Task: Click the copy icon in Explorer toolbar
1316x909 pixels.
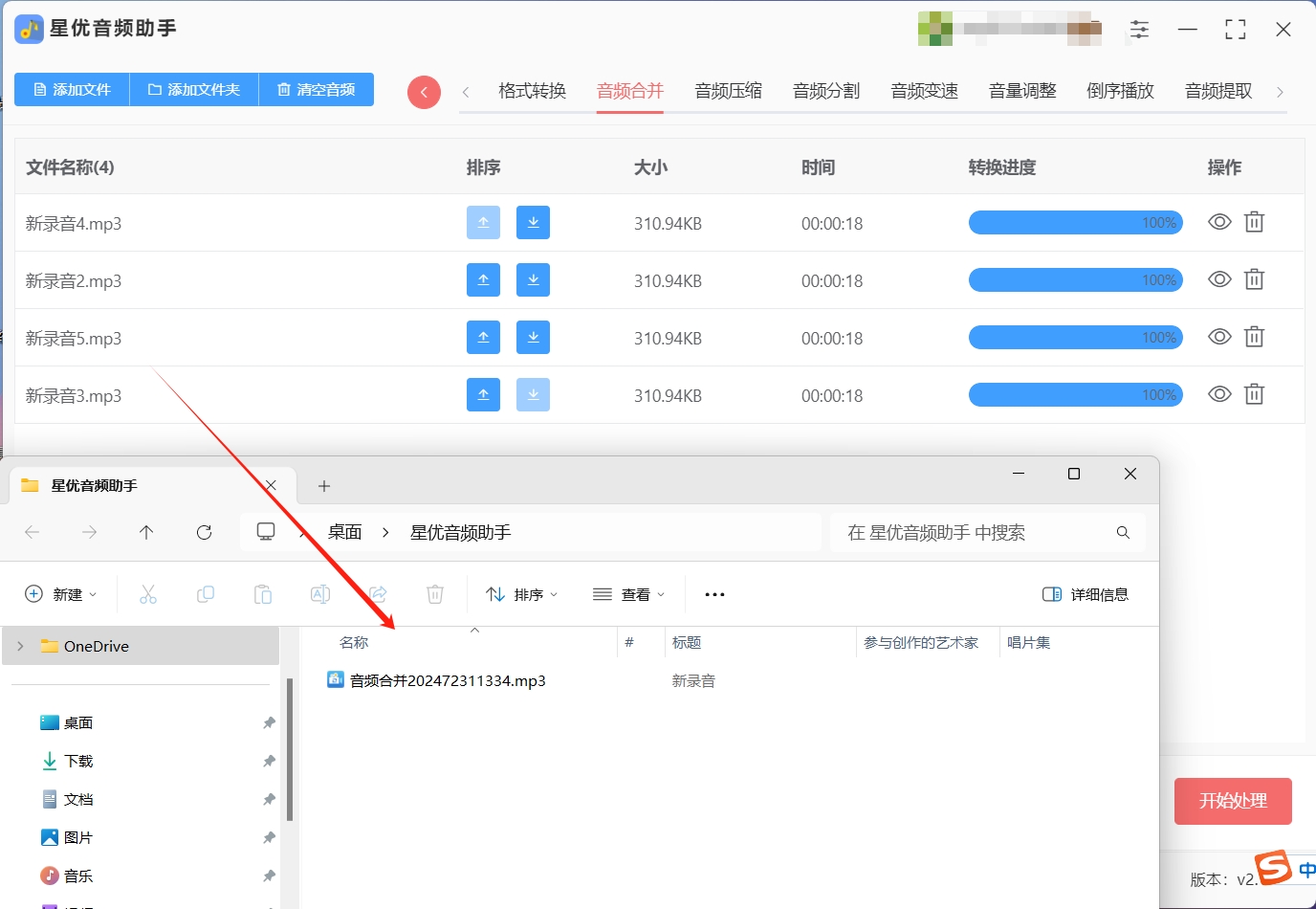Action: pos(206,594)
